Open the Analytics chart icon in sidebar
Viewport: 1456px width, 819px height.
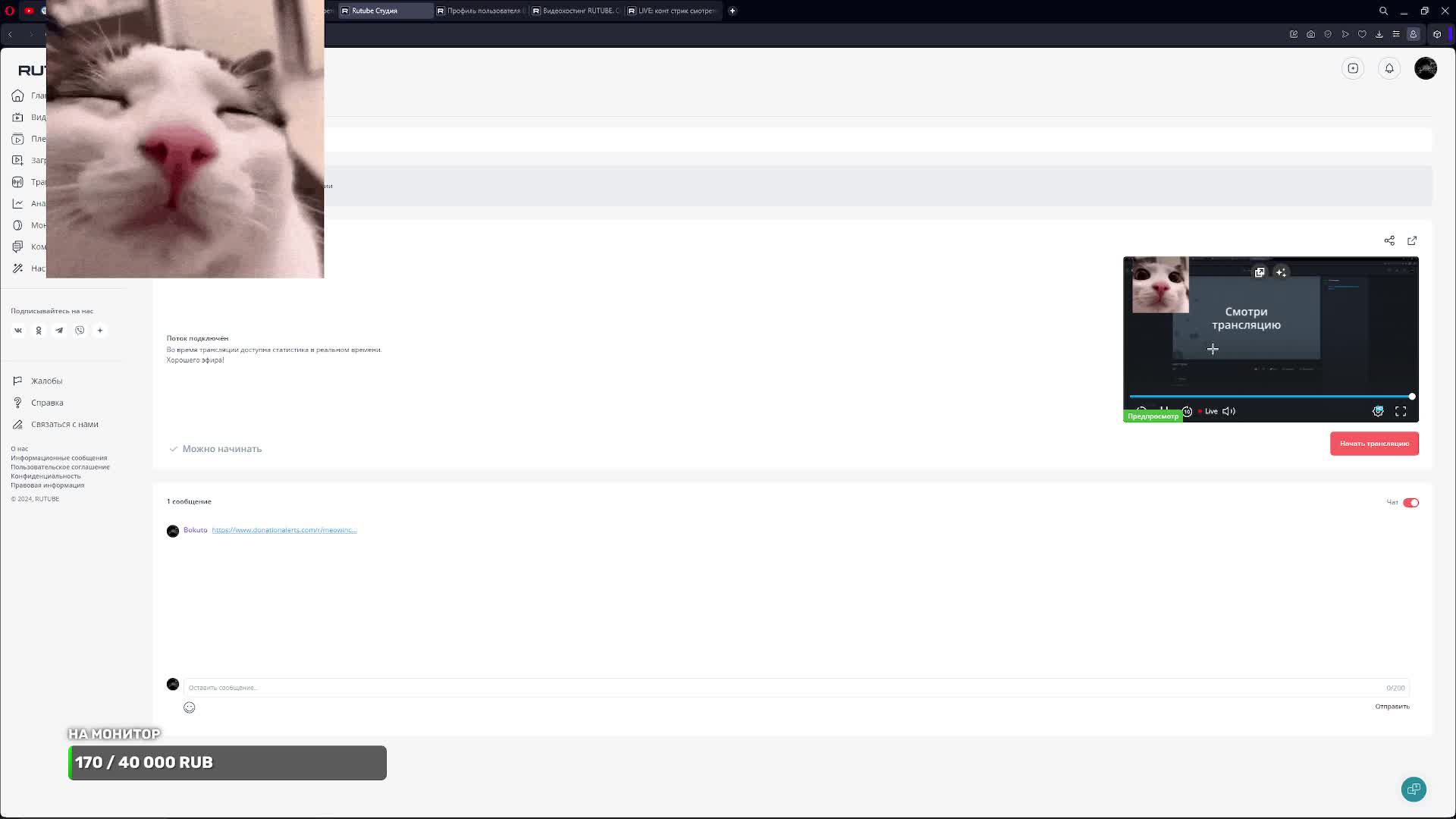click(17, 203)
